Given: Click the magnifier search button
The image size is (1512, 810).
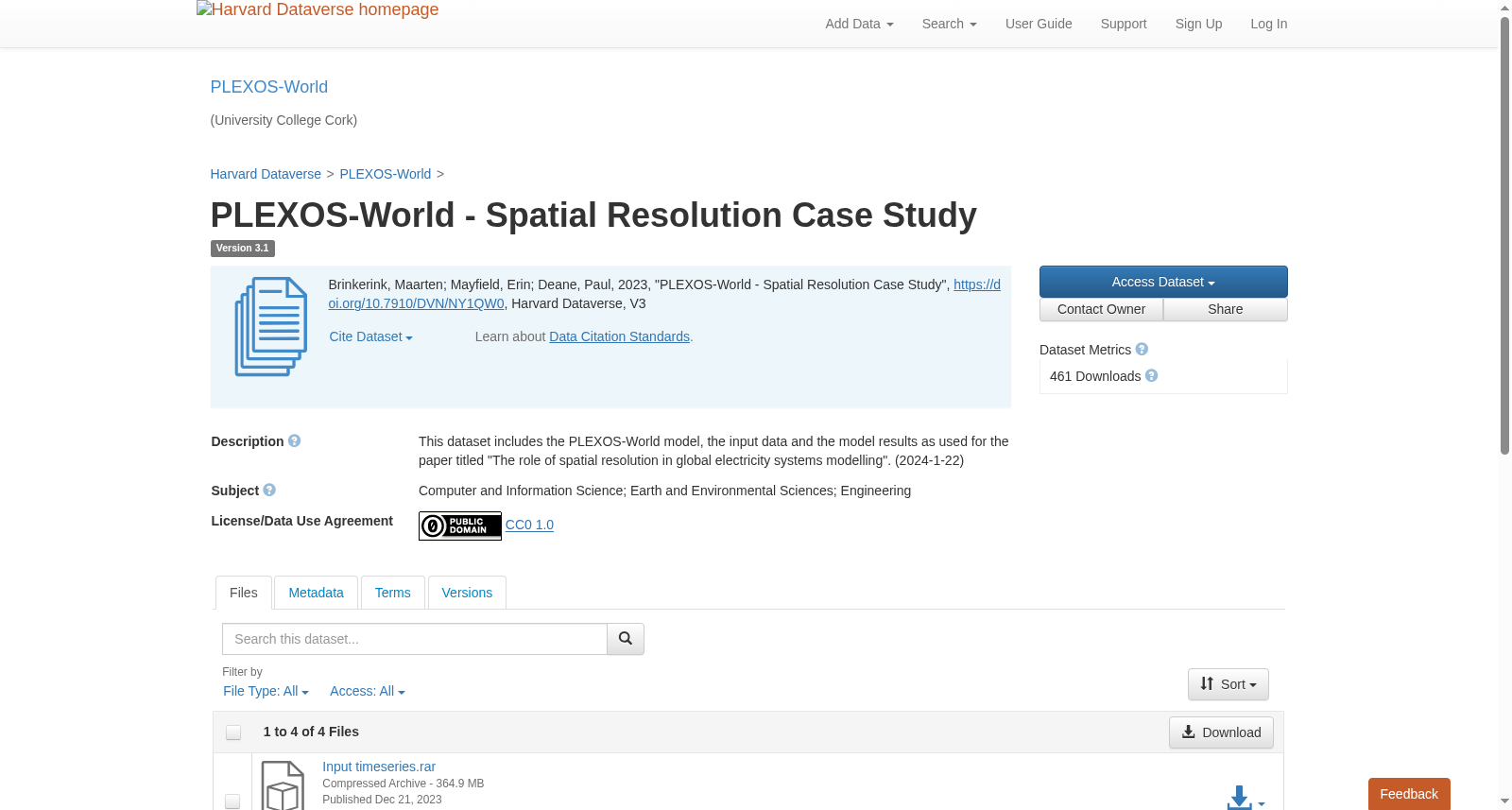Looking at the screenshot, I should click(626, 639).
